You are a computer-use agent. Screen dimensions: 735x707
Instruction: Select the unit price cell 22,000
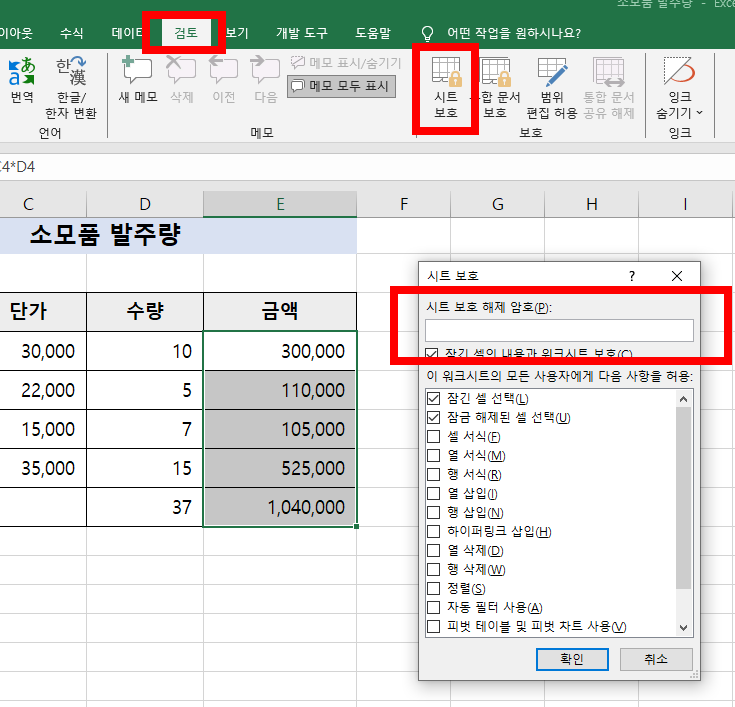click(43, 390)
